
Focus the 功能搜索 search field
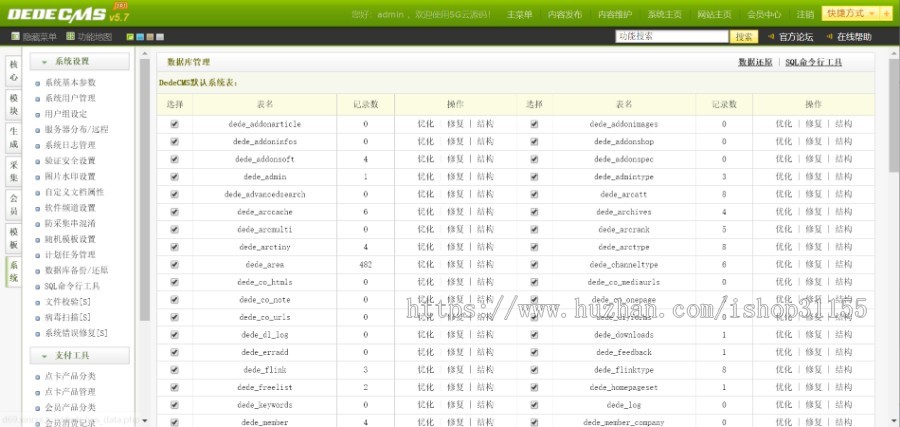point(672,36)
